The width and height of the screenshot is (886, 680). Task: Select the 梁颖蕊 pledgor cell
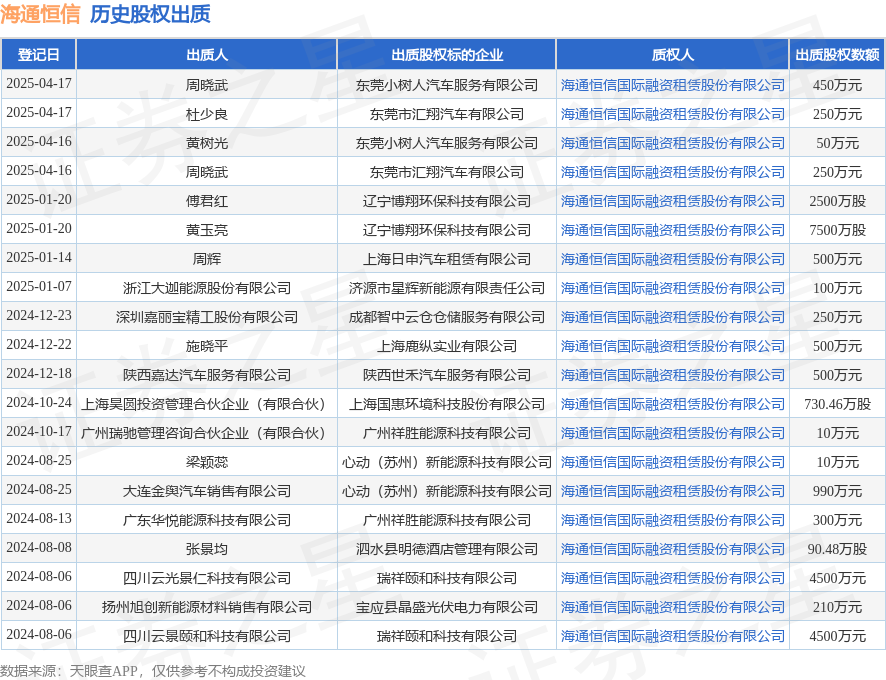(x=207, y=462)
